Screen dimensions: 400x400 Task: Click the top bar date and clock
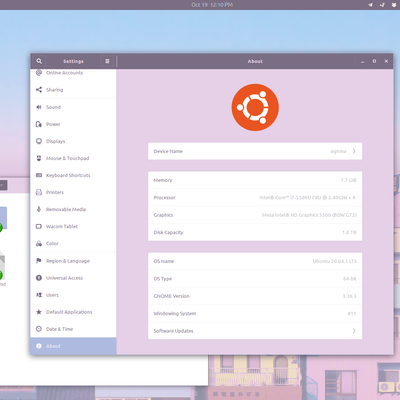pyautogui.click(x=212, y=5)
